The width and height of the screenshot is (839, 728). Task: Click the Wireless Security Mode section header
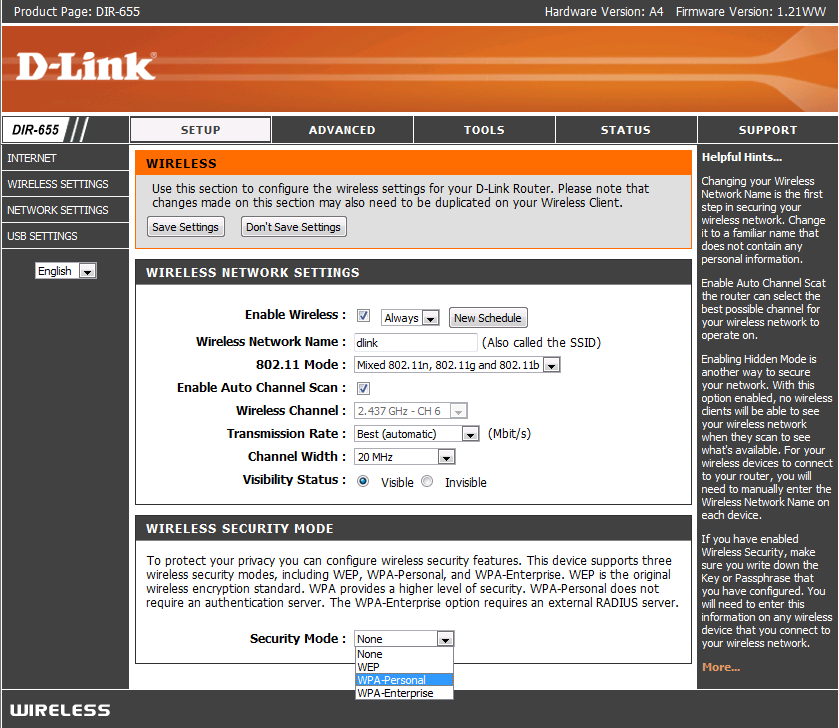[x=413, y=528]
